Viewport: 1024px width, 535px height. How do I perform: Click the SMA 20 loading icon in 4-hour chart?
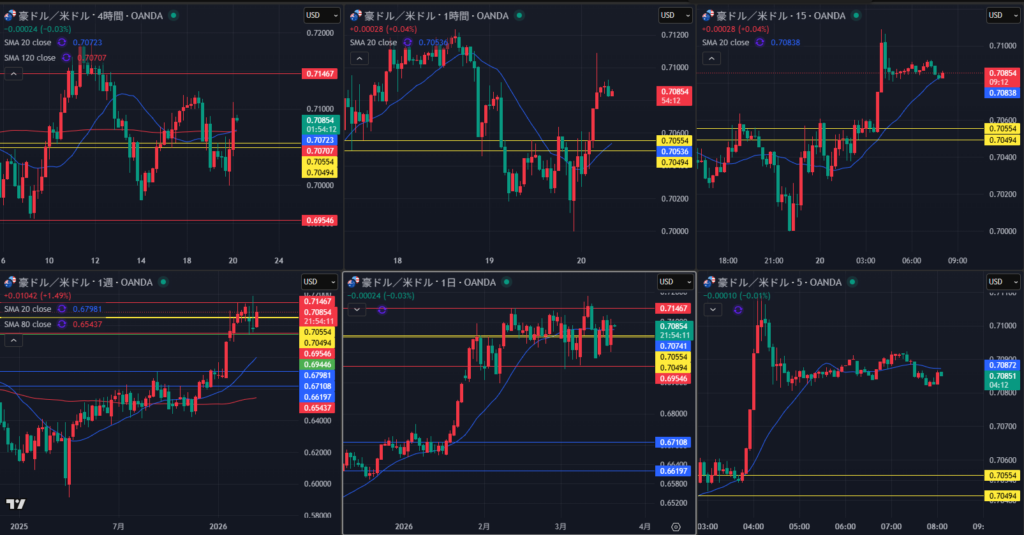[60, 43]
